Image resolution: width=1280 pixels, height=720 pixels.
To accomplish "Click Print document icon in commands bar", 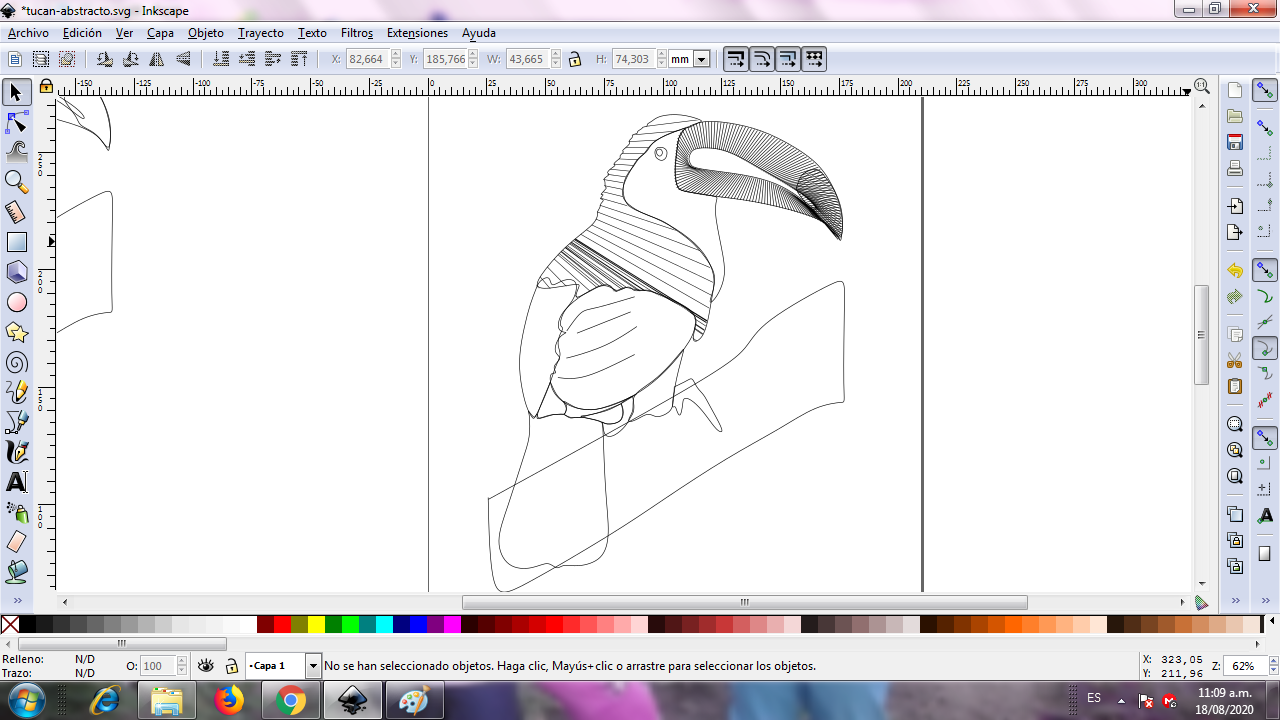I will [x=1235, y=168].
